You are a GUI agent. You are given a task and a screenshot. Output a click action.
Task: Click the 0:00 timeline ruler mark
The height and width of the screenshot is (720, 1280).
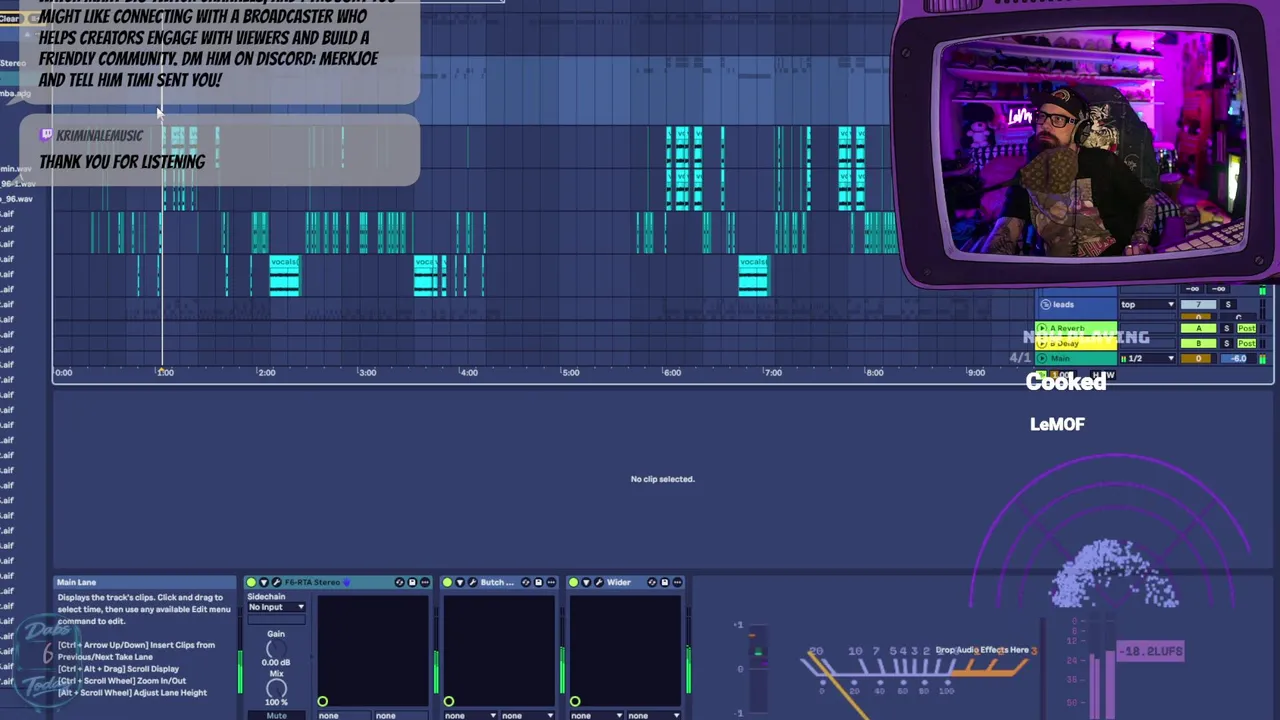click(x=63, y=372)
